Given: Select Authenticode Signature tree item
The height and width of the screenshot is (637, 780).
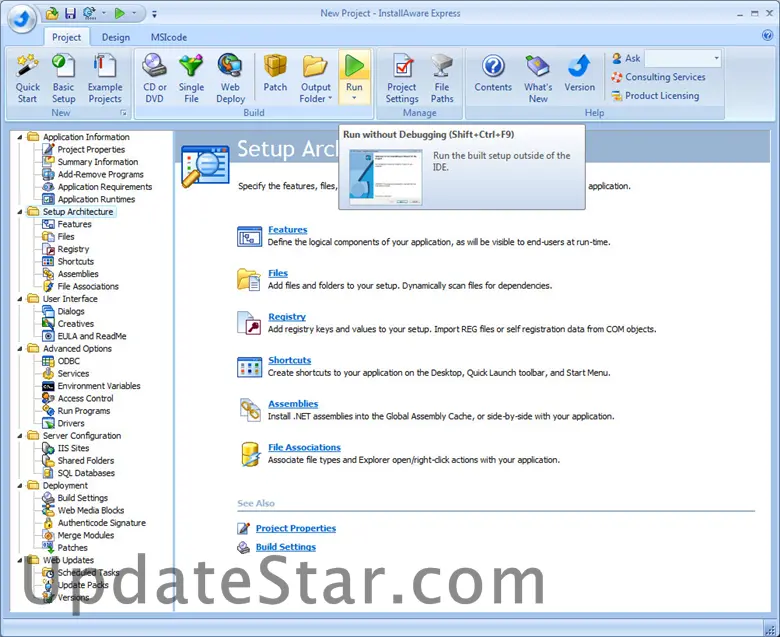Looking at the screenshot, I should point(101,523).
